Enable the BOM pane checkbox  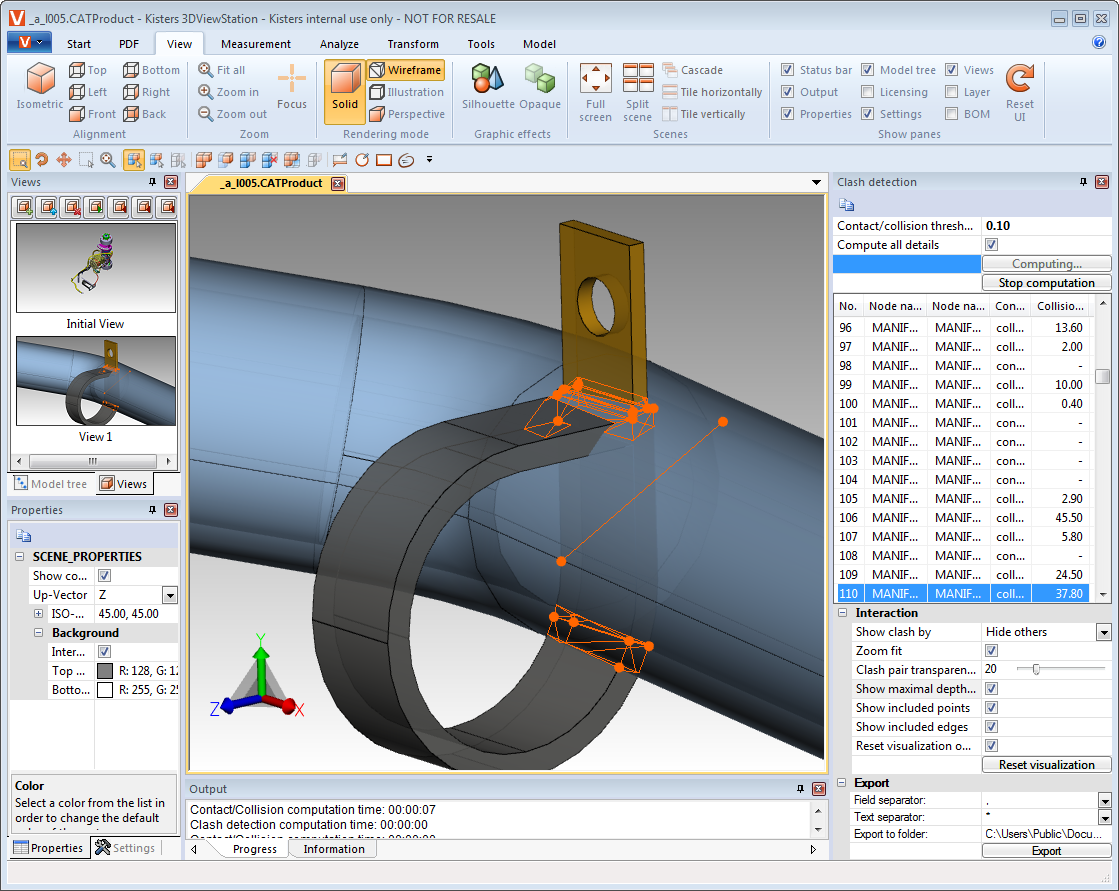click(951, 114)
